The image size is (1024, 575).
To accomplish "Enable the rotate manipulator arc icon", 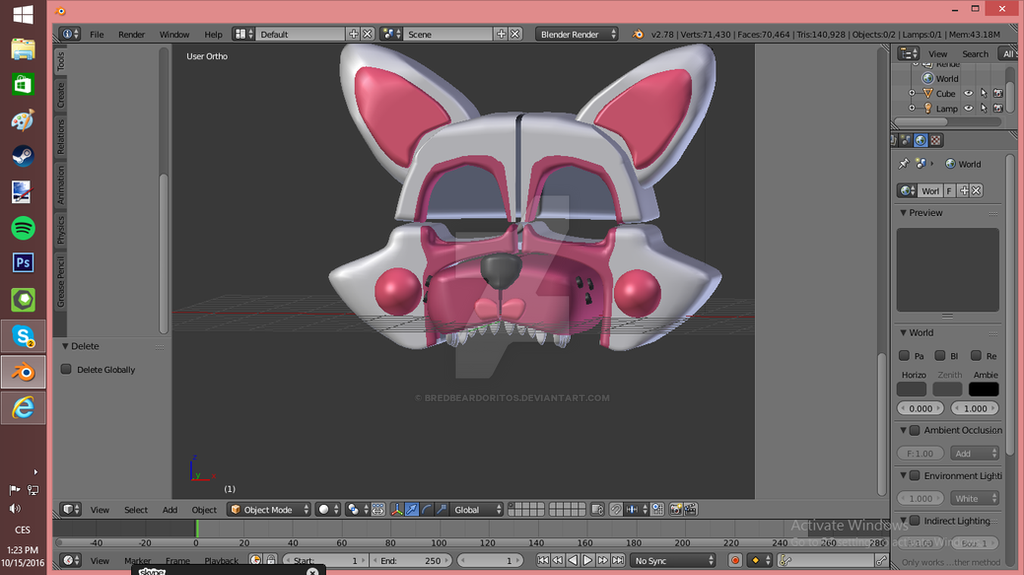I will point(426,510).
